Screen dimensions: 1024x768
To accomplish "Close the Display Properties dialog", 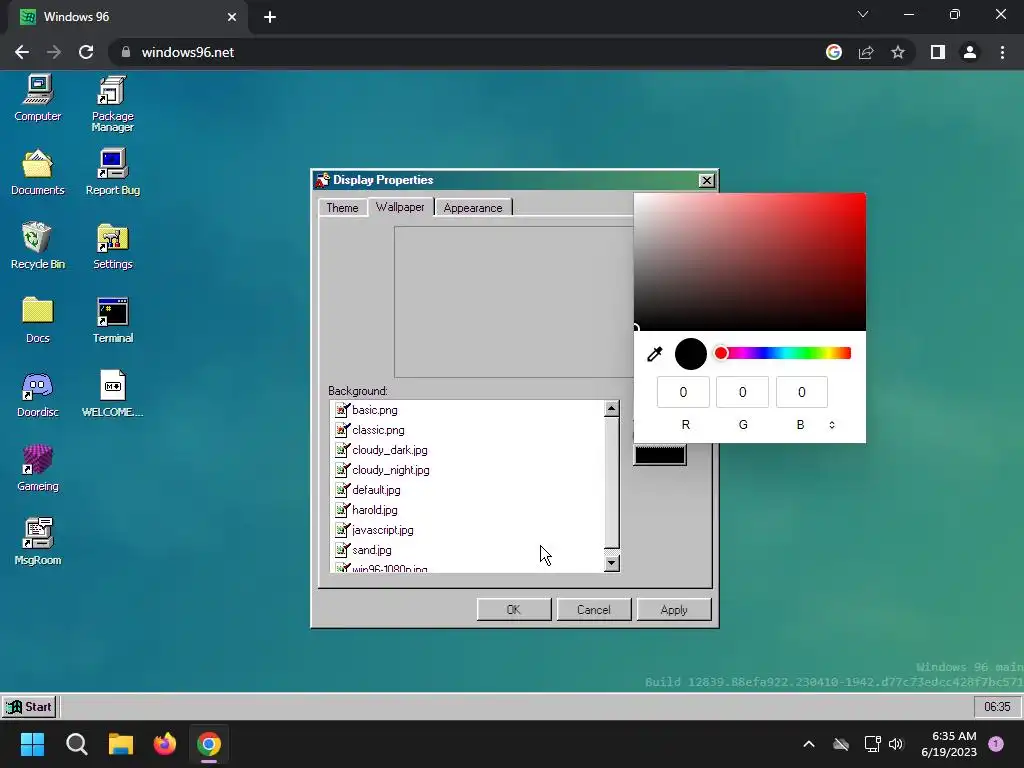I will coord(707,181).
